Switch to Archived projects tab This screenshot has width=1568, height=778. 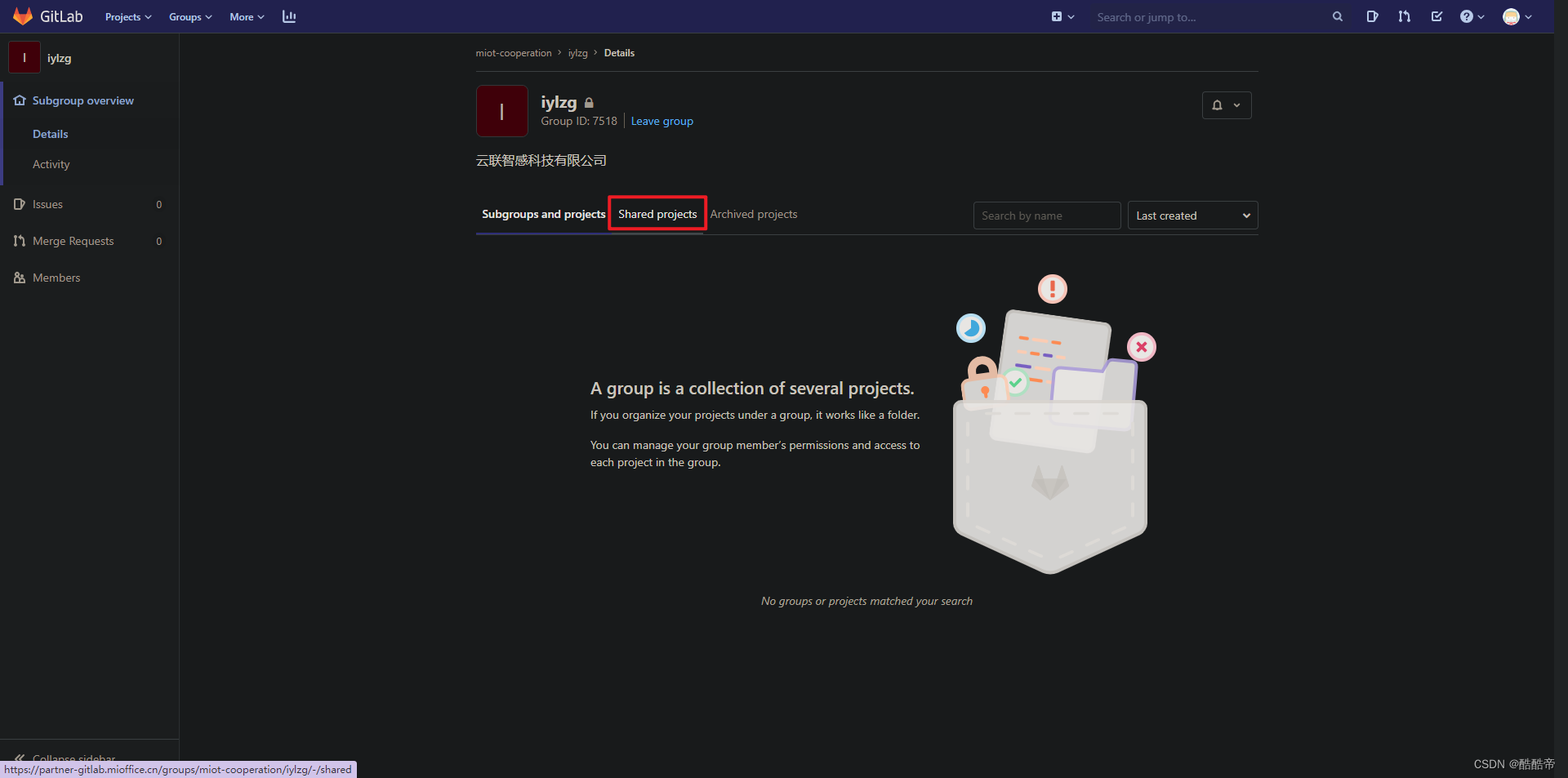click(754, 214)
